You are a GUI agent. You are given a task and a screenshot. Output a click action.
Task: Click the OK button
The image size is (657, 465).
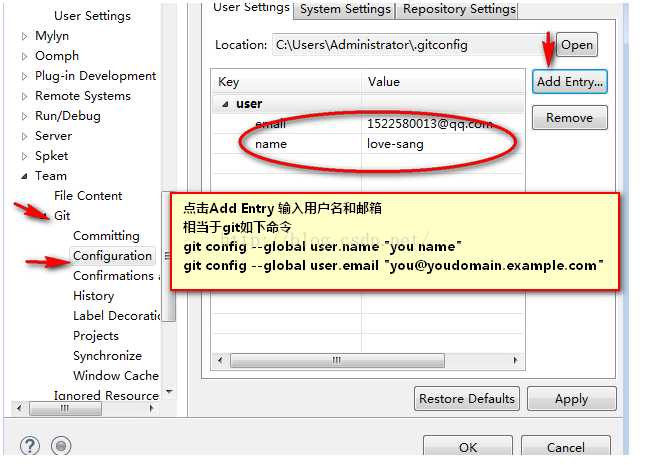click(x=468, y=447)
